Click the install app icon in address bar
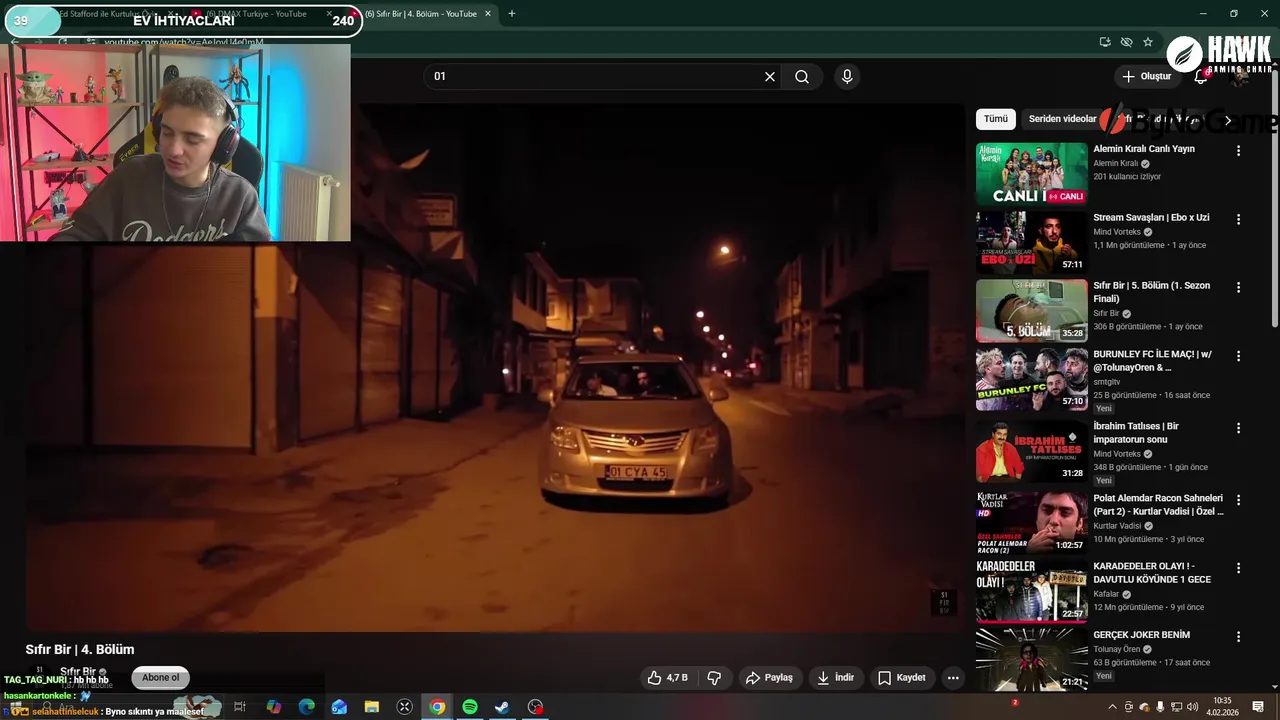Screen dimensions: 1280x720 click(x=1105, y=42)
